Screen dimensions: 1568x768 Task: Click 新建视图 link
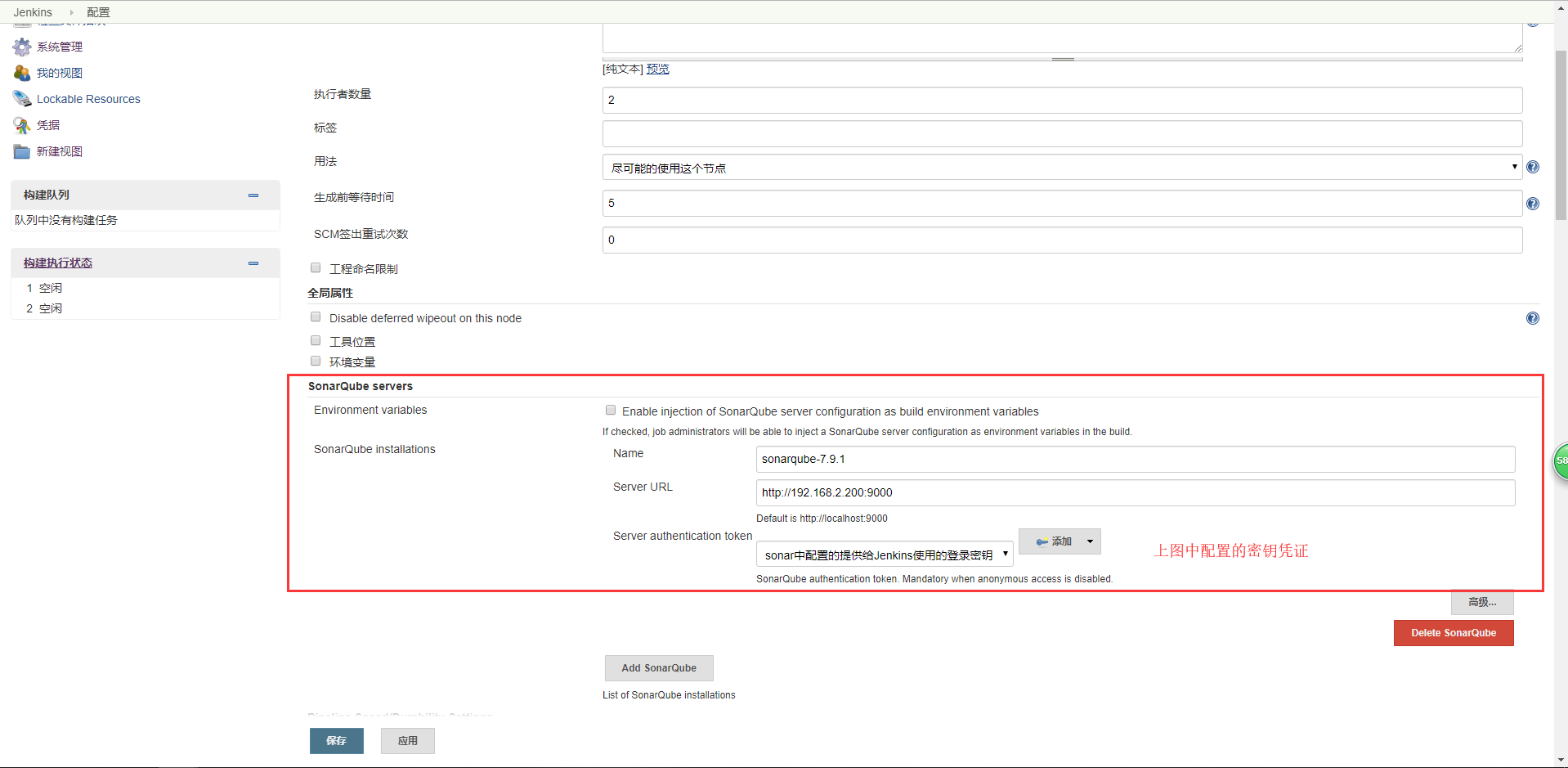60,151
